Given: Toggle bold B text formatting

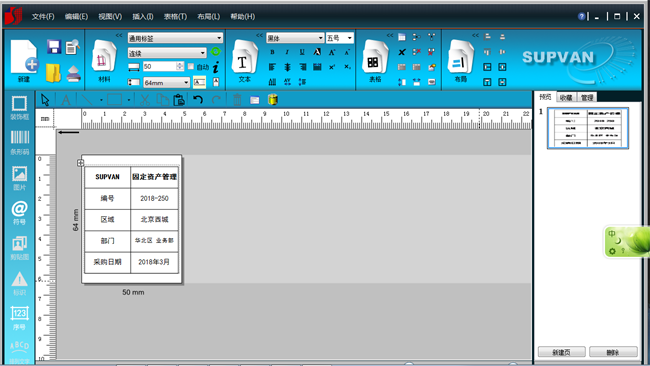Looking at the screenshot, I should click(x=272, y=52).
